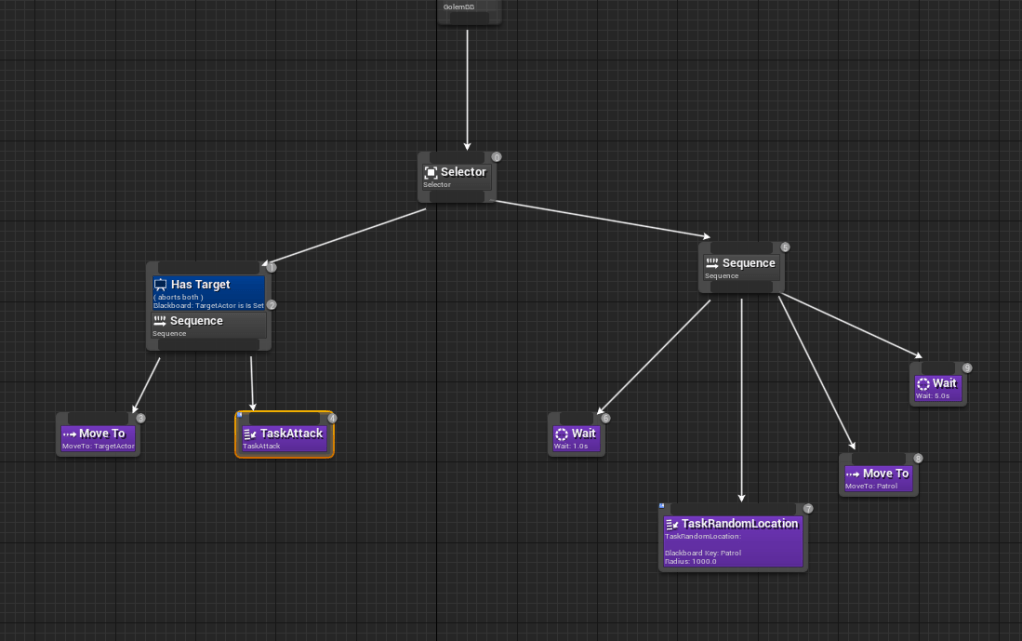Viewport: 1022px width, 641px height.
Task: Click the index badge on TaskRandomLocation node
Action: pos(808,509)
